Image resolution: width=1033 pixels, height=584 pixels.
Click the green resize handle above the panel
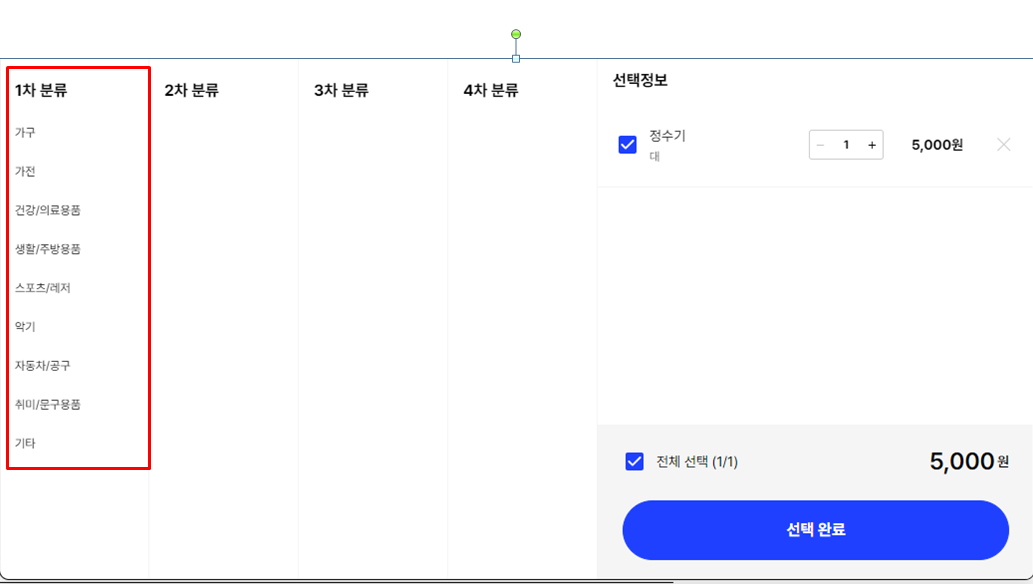click(x=515, y=33)
